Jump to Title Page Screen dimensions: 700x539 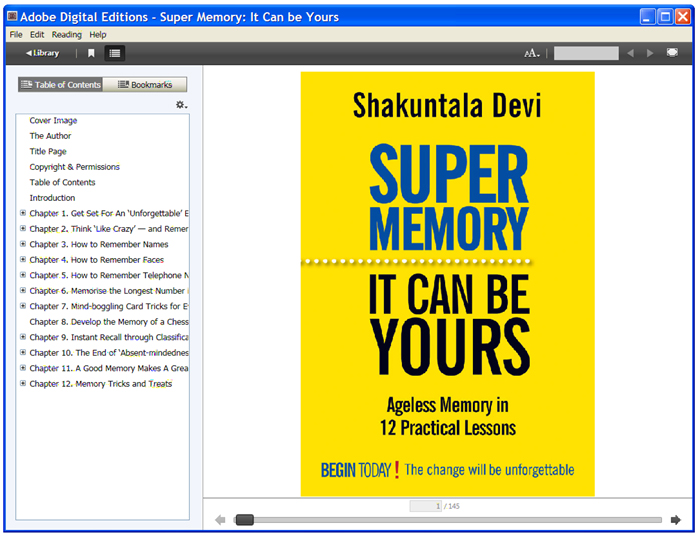(48, 151)
